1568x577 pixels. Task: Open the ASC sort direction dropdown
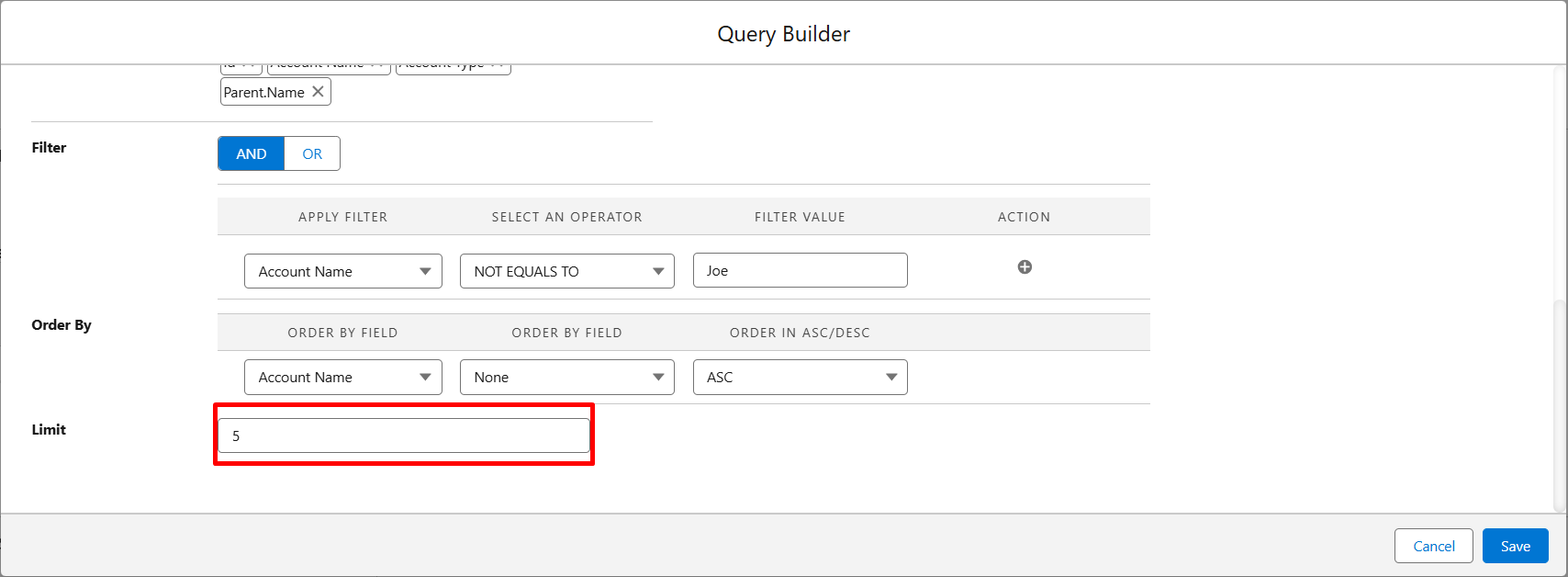click(x=800, y=378)
